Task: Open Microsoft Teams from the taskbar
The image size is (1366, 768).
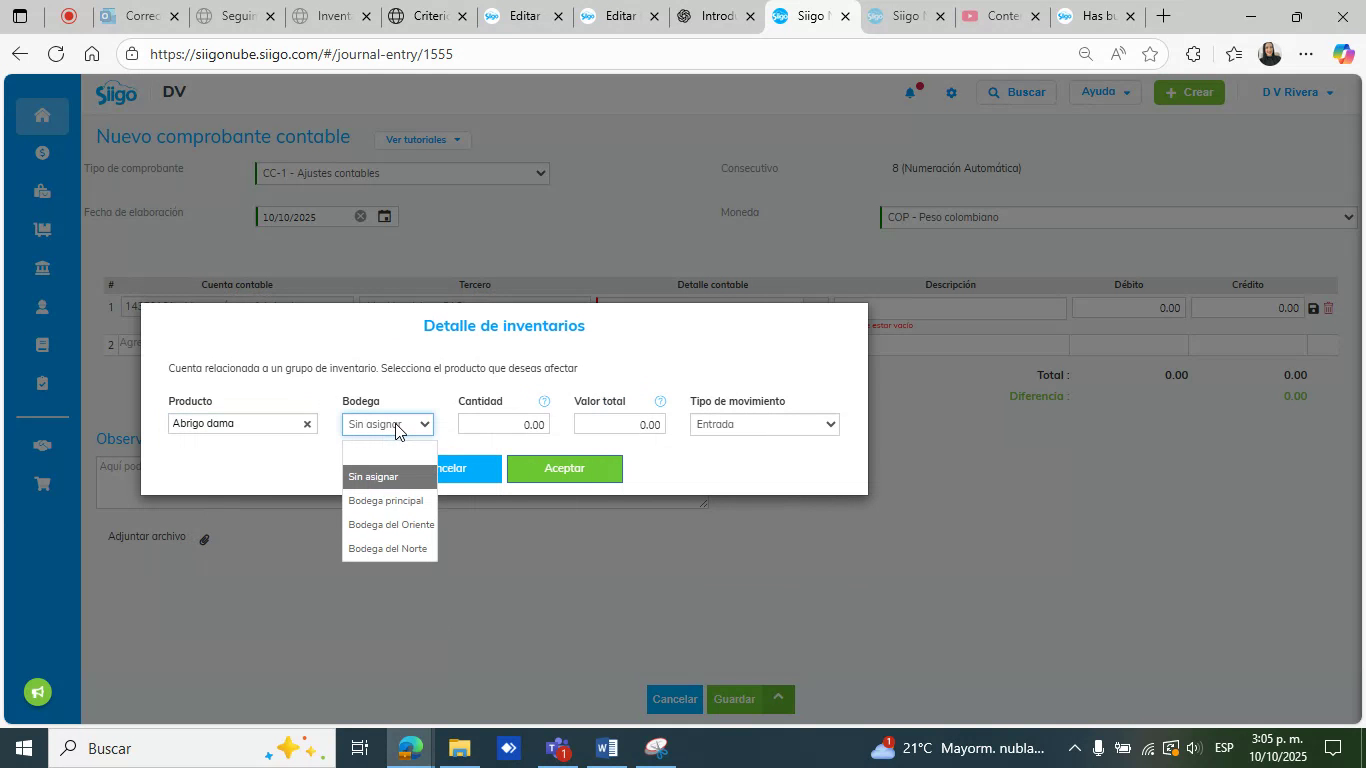Action: [x=557, y=748]
